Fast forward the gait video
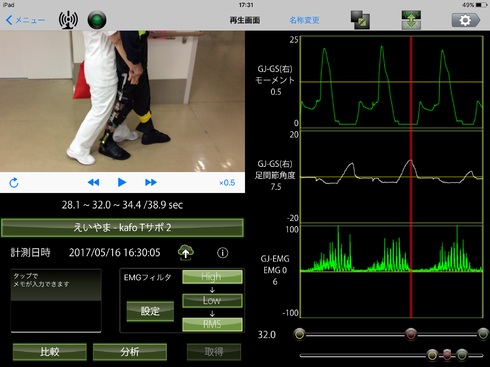The width and height of the screenshot is (490, 367). pos(151,182)
